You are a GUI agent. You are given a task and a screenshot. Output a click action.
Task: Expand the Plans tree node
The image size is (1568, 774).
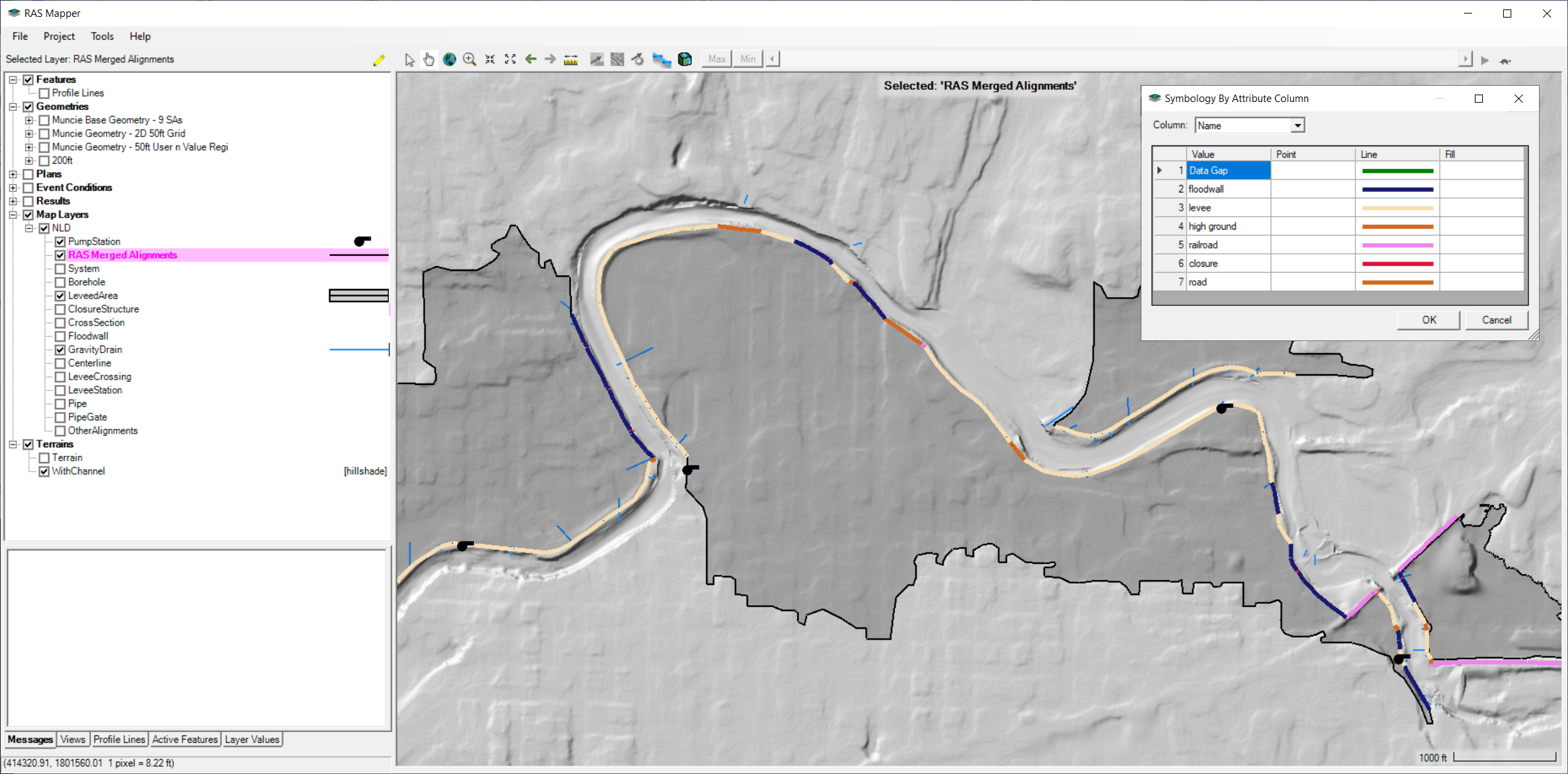coord(13,174)
